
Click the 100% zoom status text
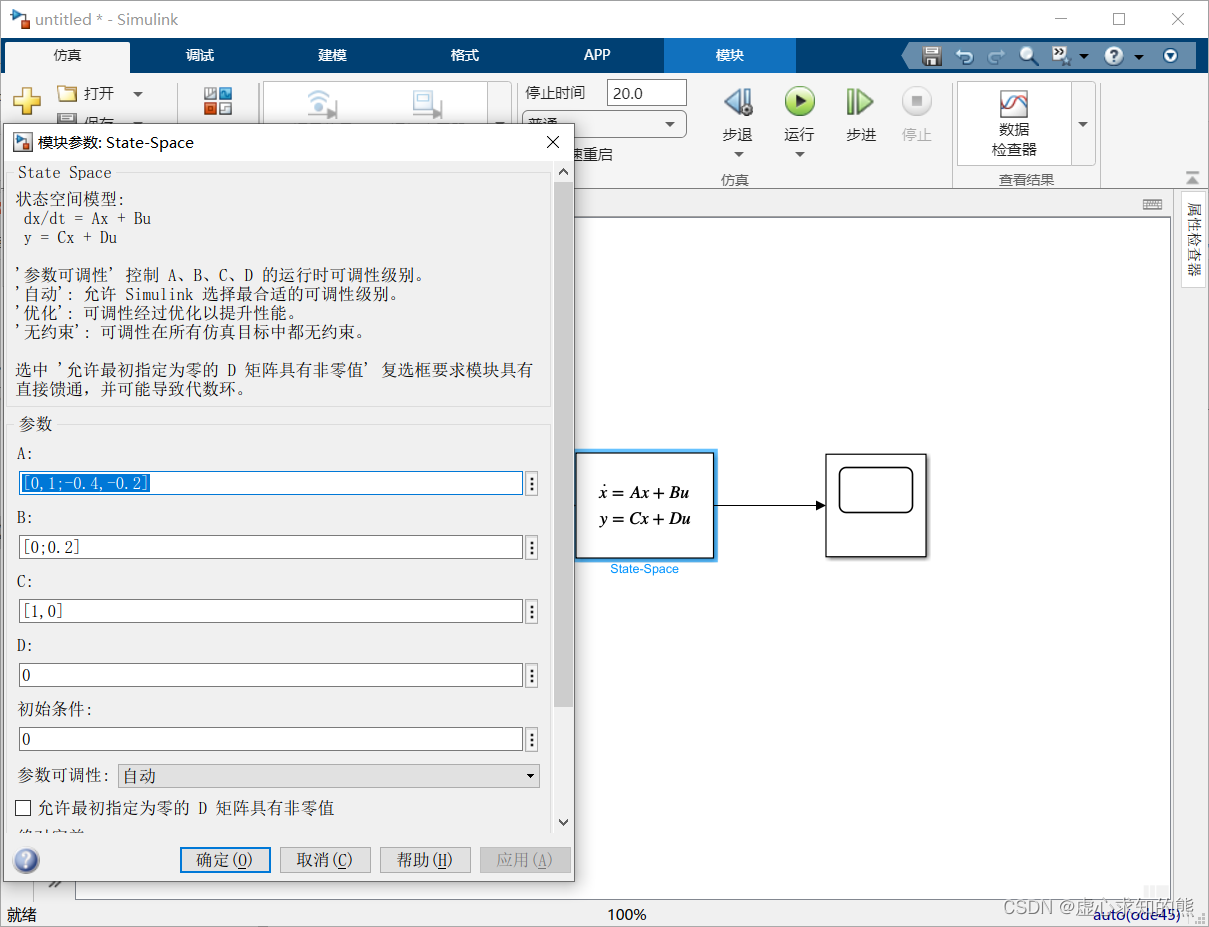(x=627, y=914)
